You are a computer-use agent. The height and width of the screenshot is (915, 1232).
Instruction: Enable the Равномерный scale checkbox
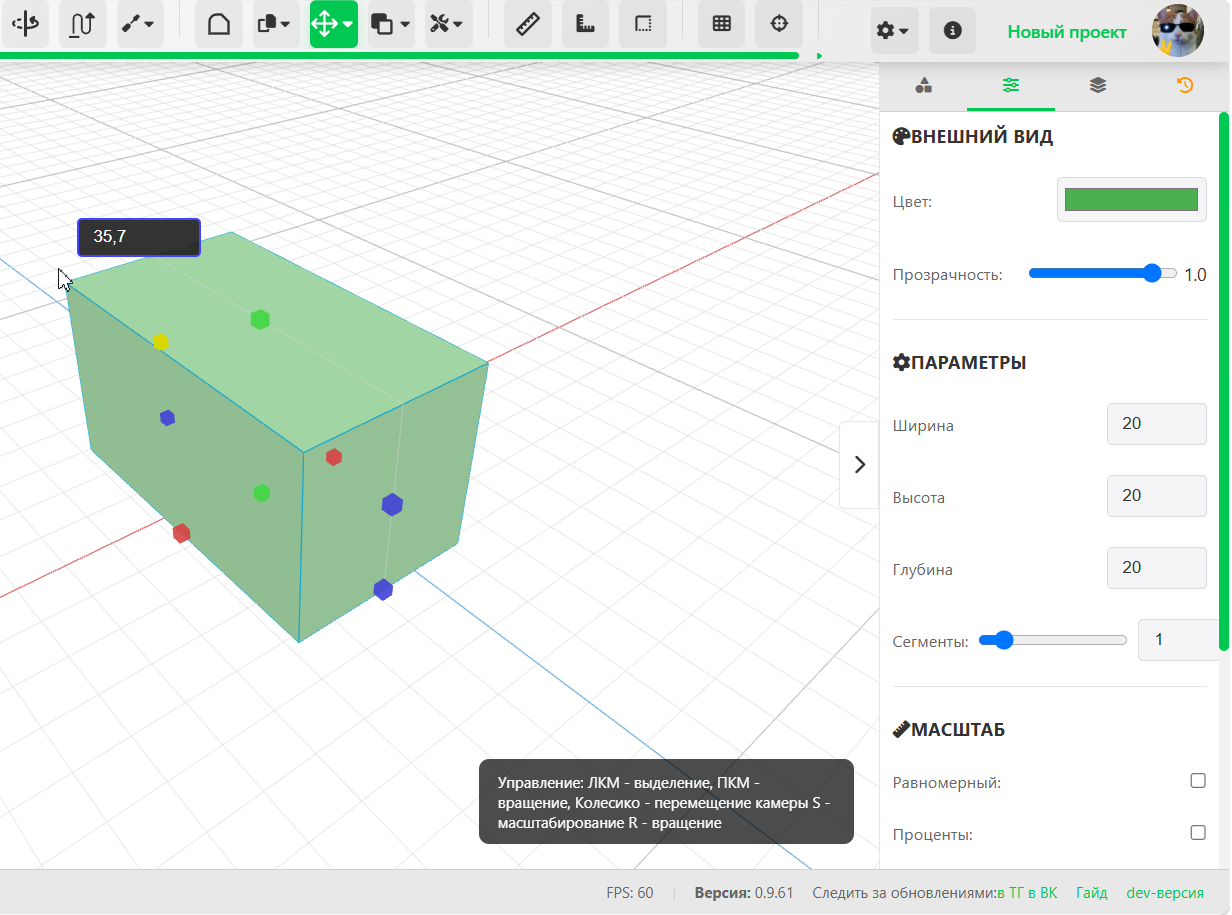click(x=1198, y=781)
